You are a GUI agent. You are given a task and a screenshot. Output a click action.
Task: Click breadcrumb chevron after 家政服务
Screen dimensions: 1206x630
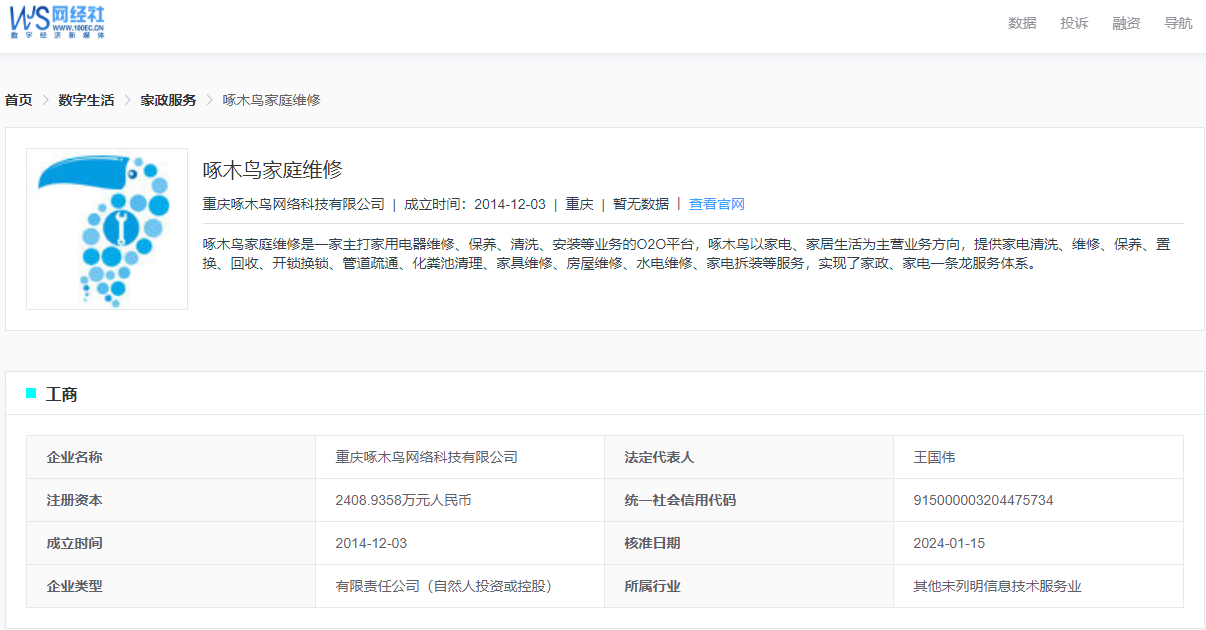coord(210,100)
